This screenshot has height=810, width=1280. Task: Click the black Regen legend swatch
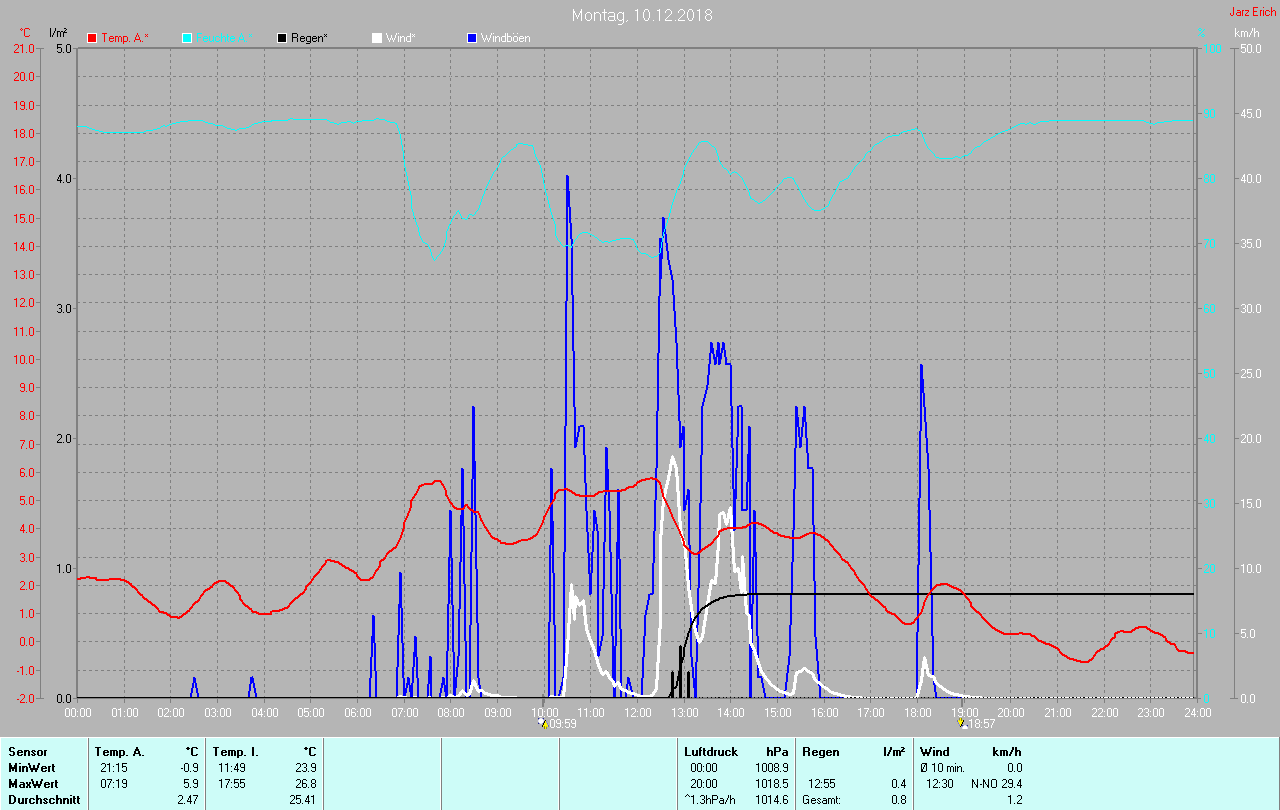click(x=282, y=38)
